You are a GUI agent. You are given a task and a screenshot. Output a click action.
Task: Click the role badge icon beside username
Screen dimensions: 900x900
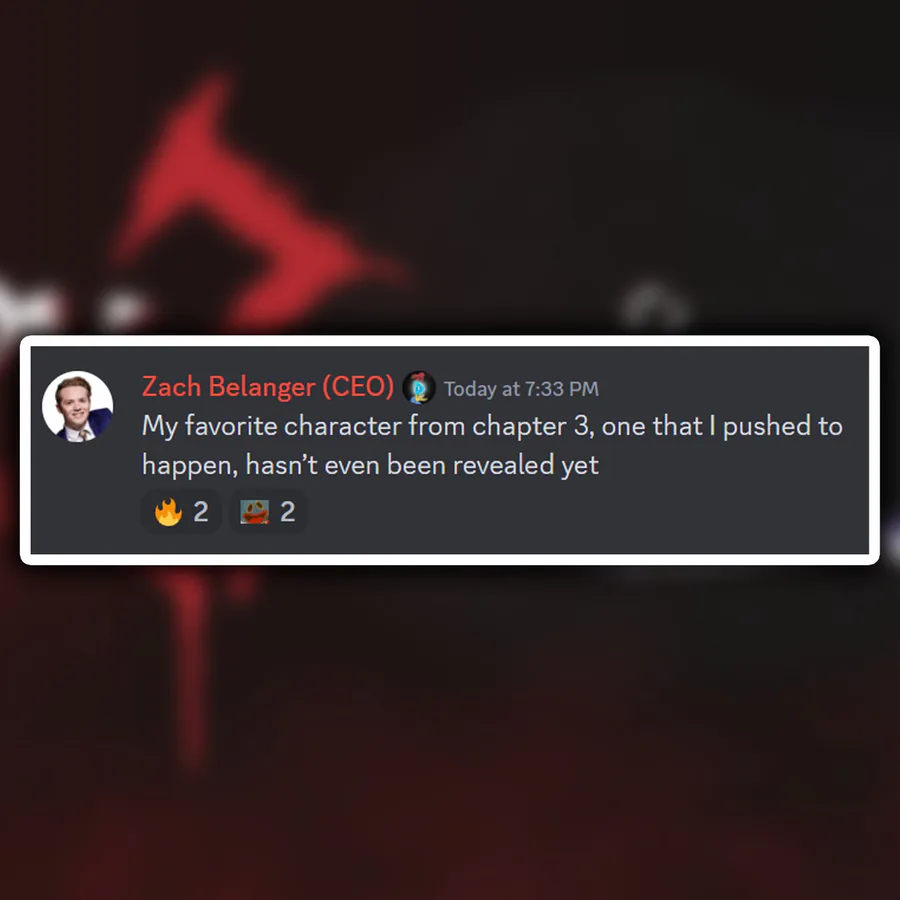tap(418, 387)
